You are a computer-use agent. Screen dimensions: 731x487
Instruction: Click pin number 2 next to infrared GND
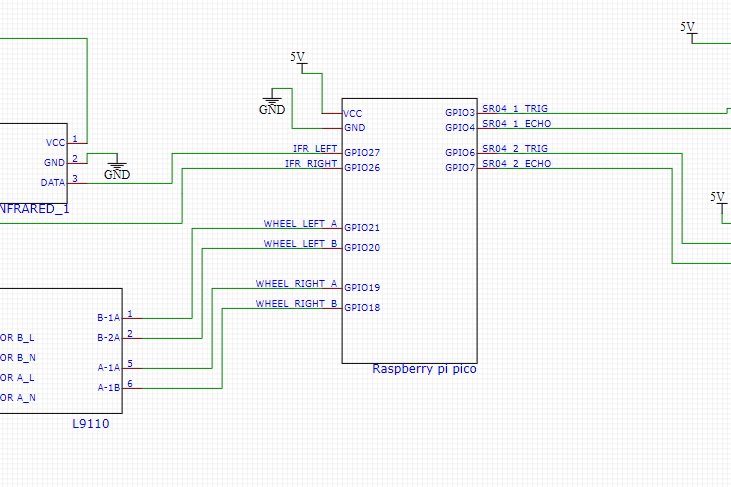pos(75,159)
